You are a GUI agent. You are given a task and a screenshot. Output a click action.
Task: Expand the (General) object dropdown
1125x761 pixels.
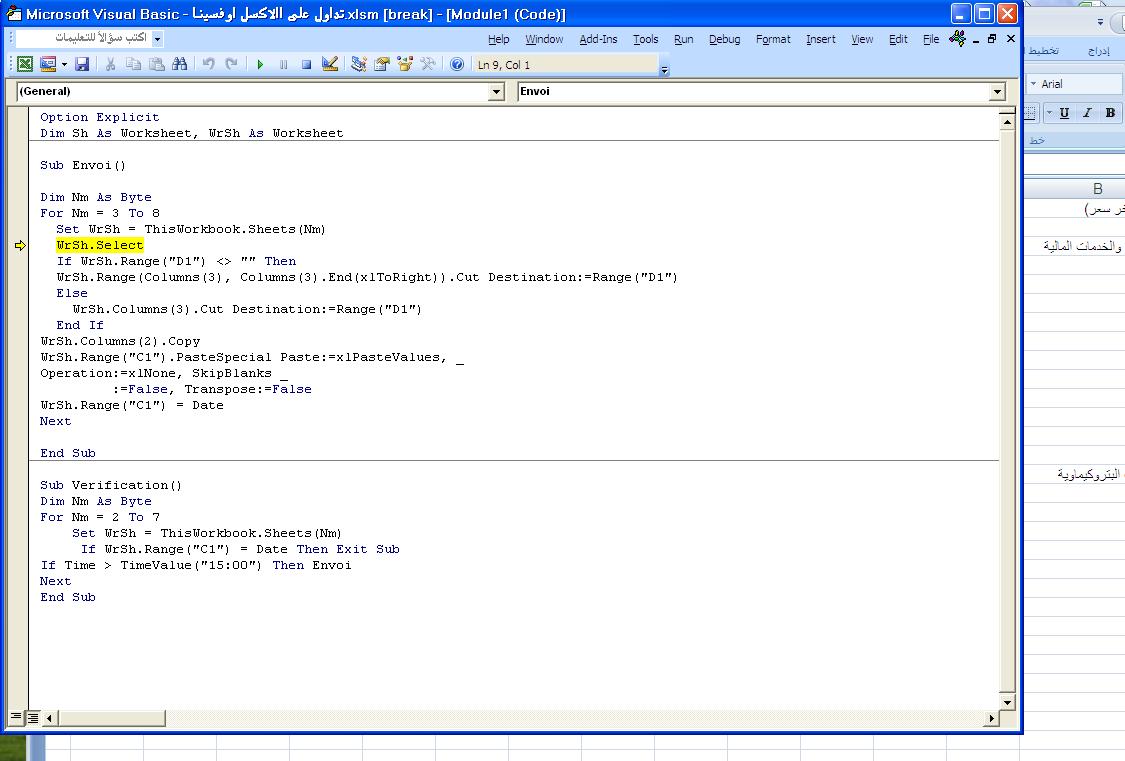tap(496, 92)
